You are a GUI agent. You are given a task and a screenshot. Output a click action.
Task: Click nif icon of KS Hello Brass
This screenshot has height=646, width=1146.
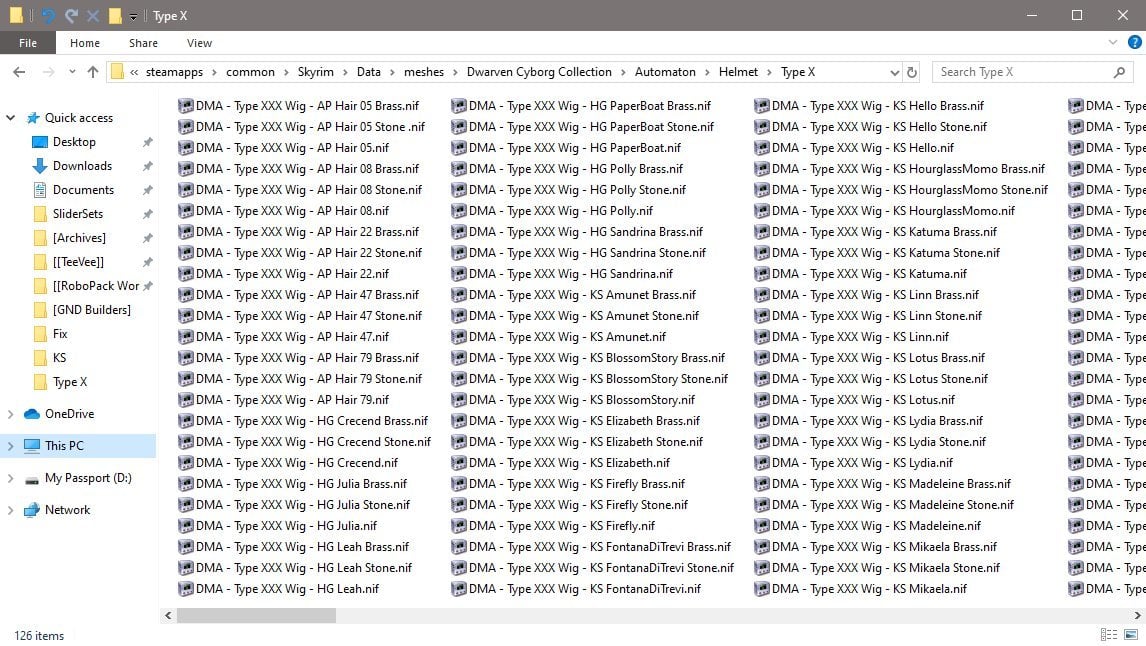tap(761, 106)
